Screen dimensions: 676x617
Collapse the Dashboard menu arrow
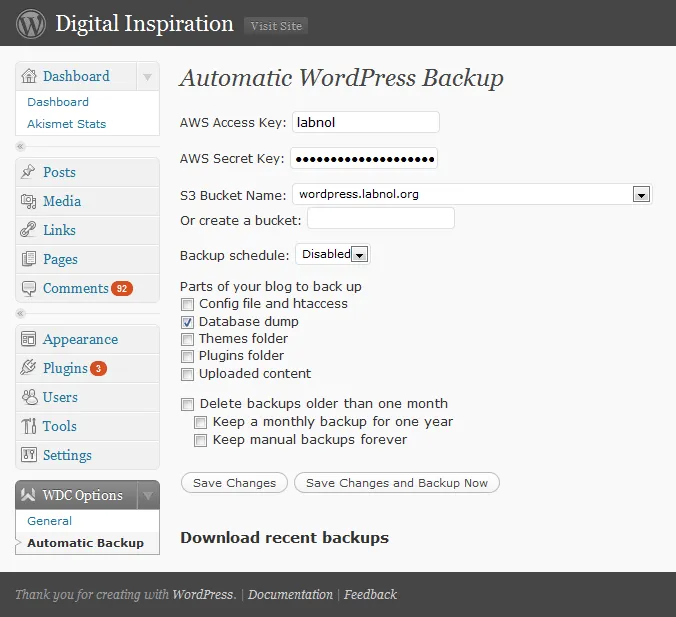[x=147, y=77]
